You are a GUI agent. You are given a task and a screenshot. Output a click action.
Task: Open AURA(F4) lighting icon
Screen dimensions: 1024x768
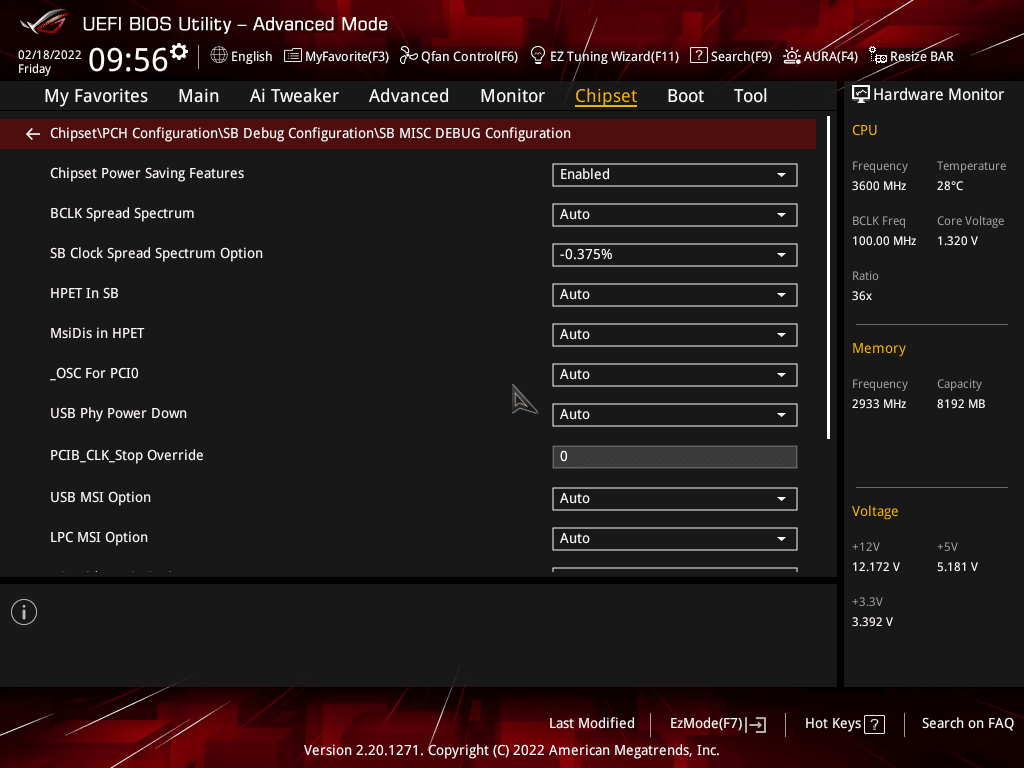792,56
